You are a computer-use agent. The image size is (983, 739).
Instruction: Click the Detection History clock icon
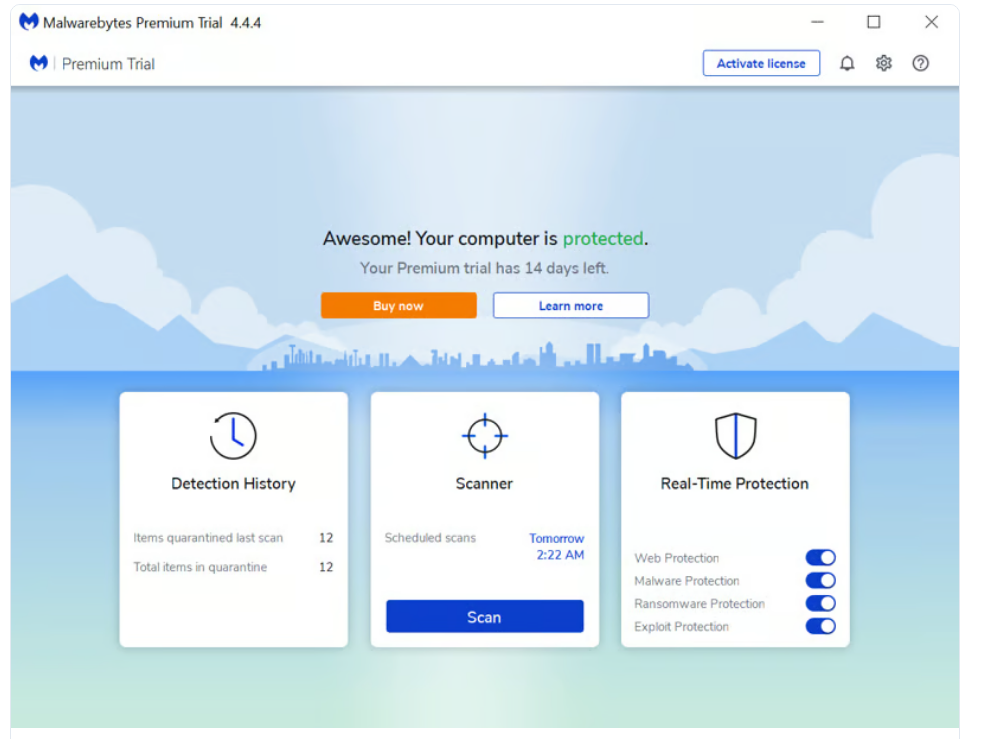[x=233, y=436]
